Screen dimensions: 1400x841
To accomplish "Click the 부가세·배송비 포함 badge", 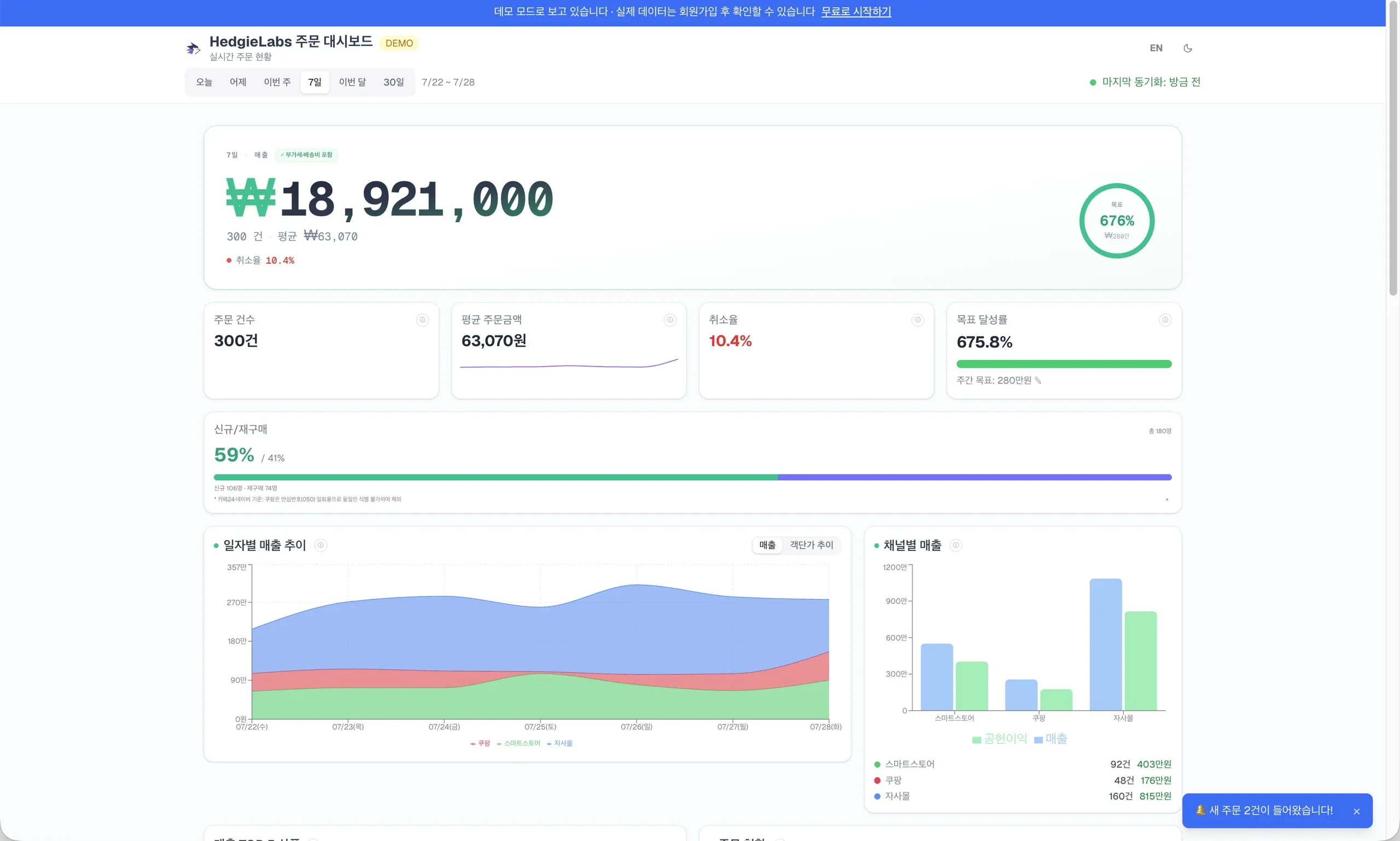I will 306,155.
